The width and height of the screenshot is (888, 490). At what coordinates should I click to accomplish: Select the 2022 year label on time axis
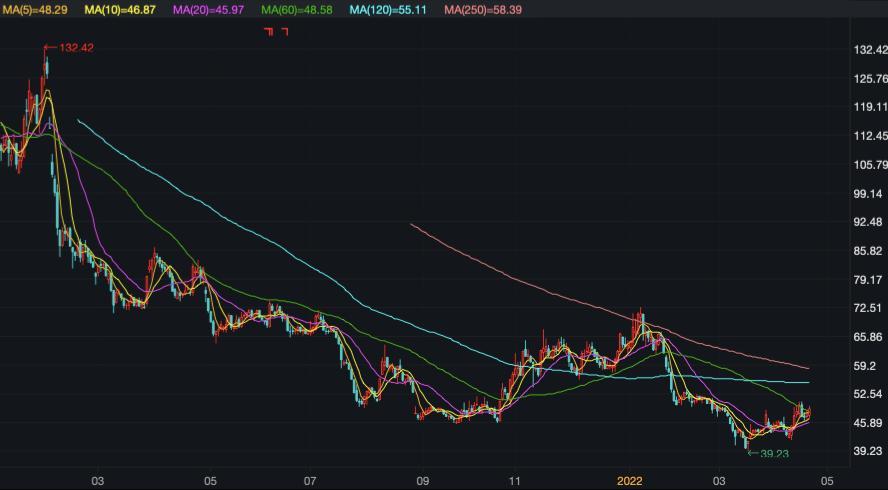click(631, 481)
